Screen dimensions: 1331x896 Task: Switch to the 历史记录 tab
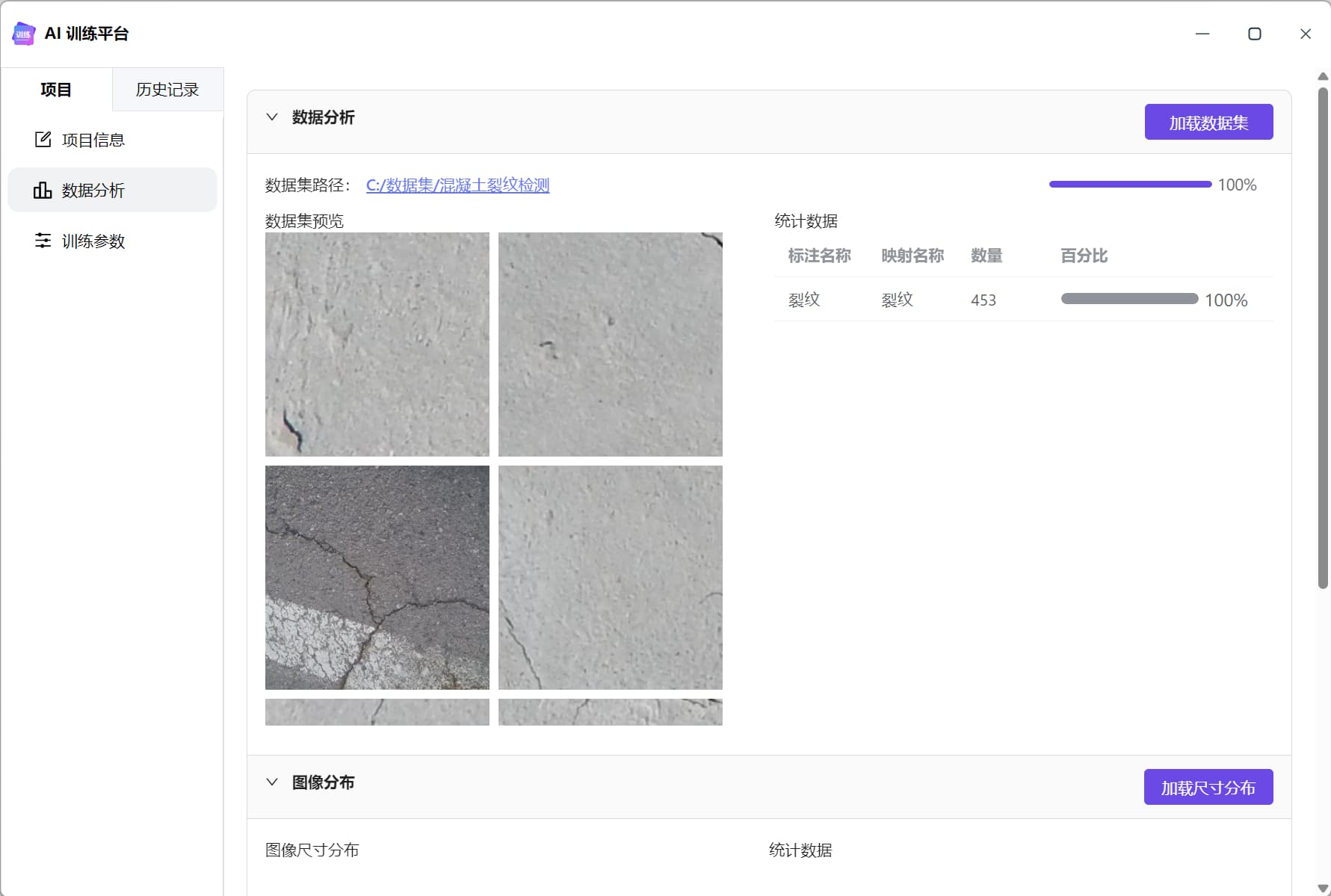pyautogui.click(x=167, y=90)
